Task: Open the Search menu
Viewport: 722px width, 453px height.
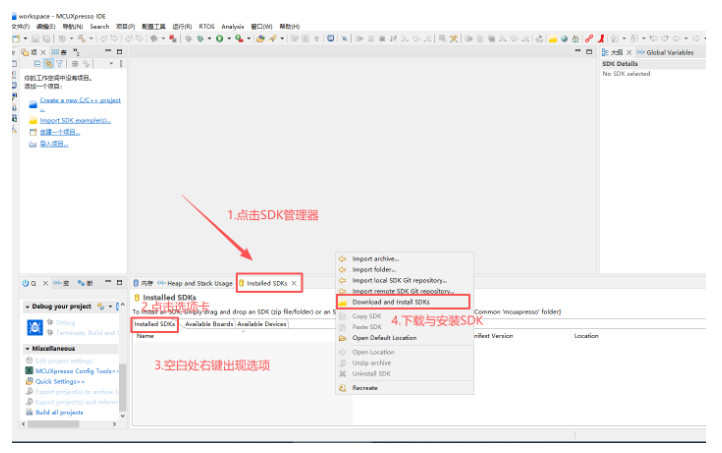Action: point(99,27)
